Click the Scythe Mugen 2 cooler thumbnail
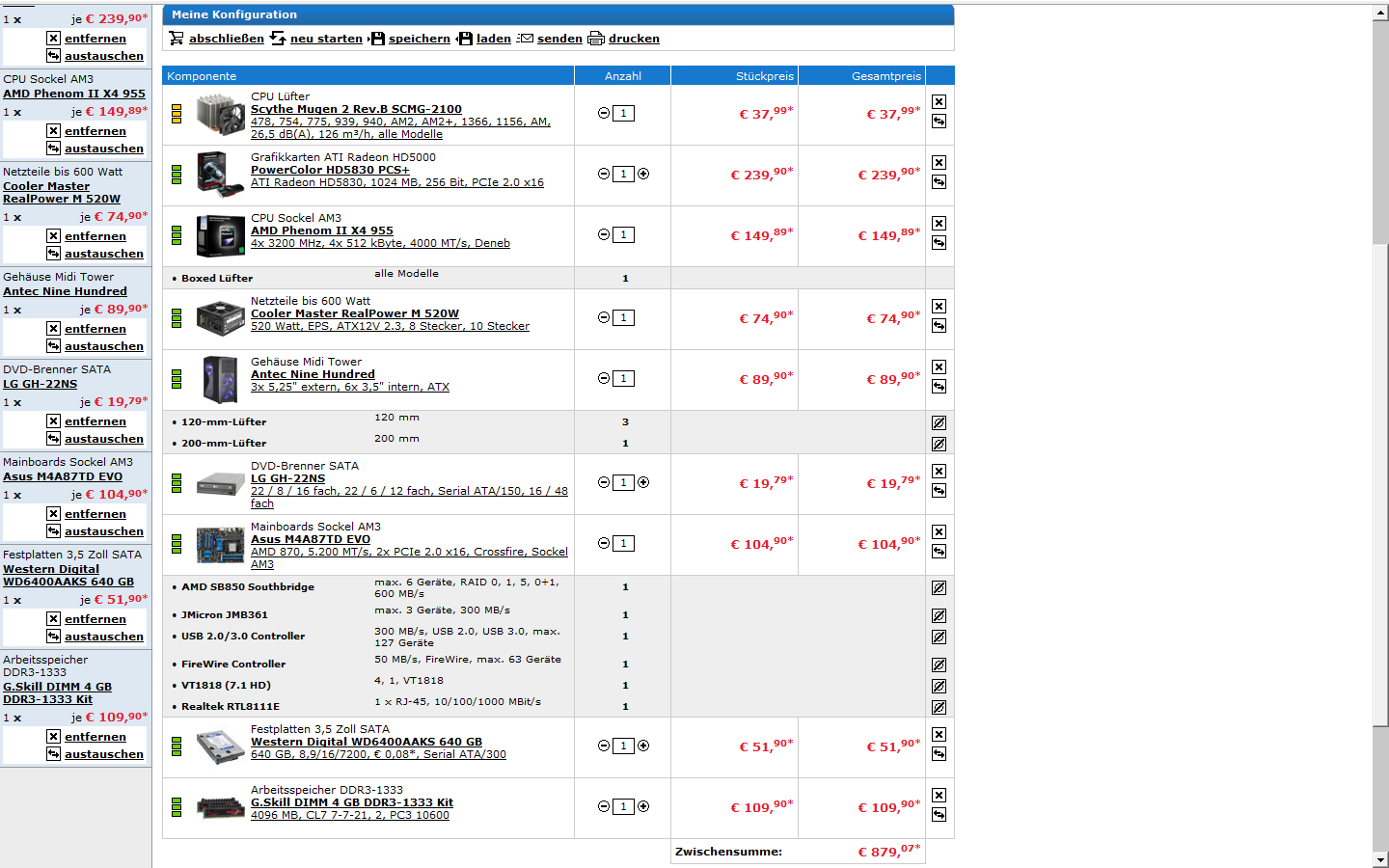The height and width of the screenshot is (868, 1389). (x=220, y=115)
